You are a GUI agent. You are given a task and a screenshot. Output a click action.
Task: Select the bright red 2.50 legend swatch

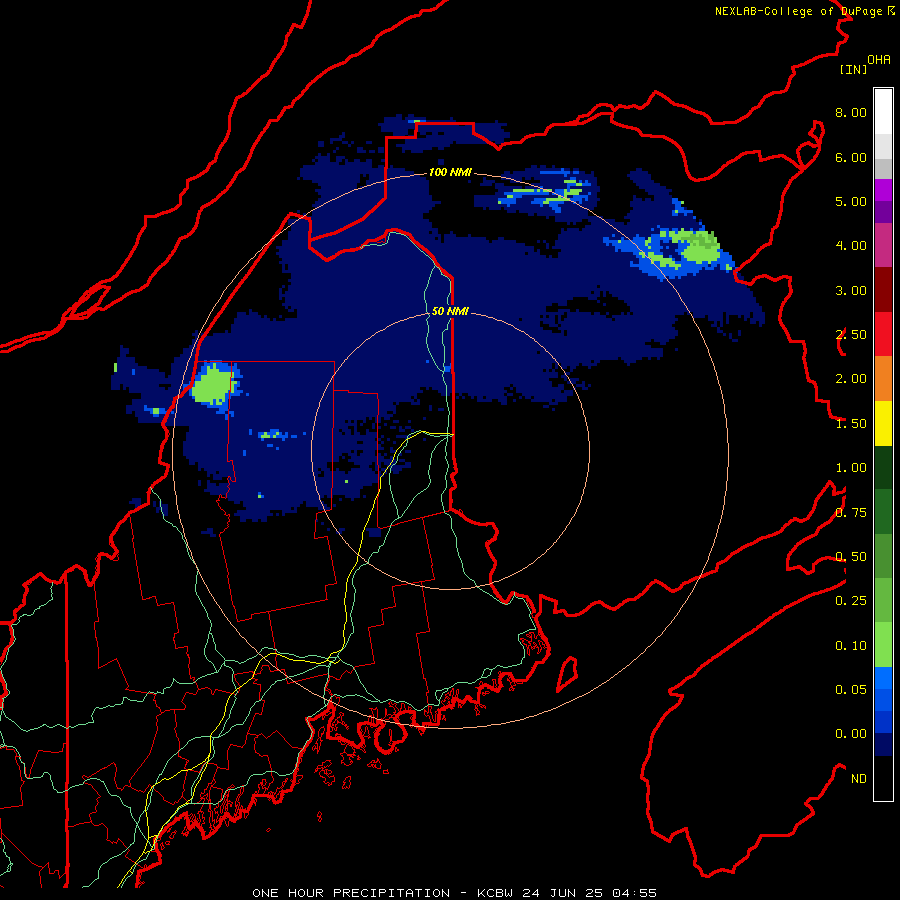coord(883,334)
